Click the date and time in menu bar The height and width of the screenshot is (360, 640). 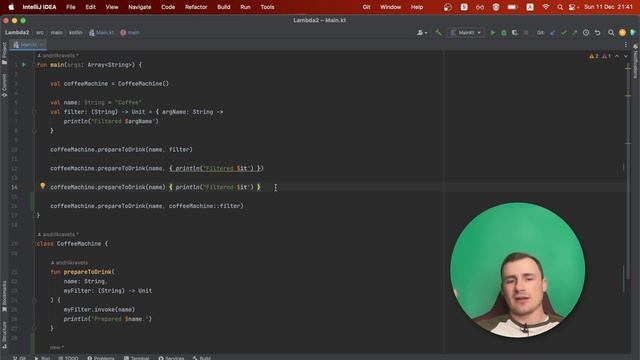pos(609,7)
